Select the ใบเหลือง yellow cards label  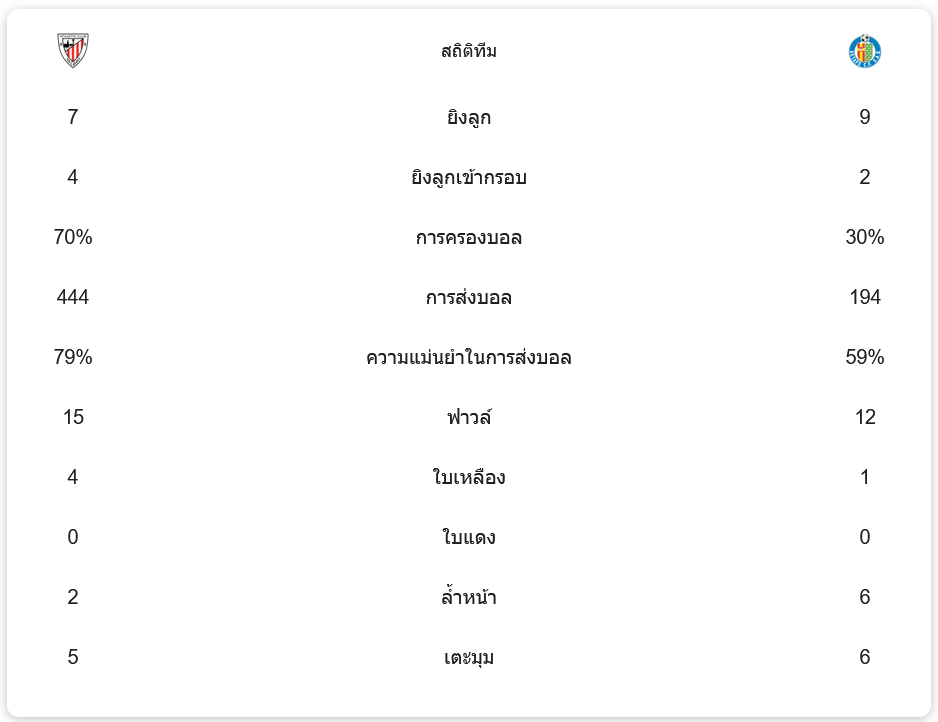coord(469,478)
